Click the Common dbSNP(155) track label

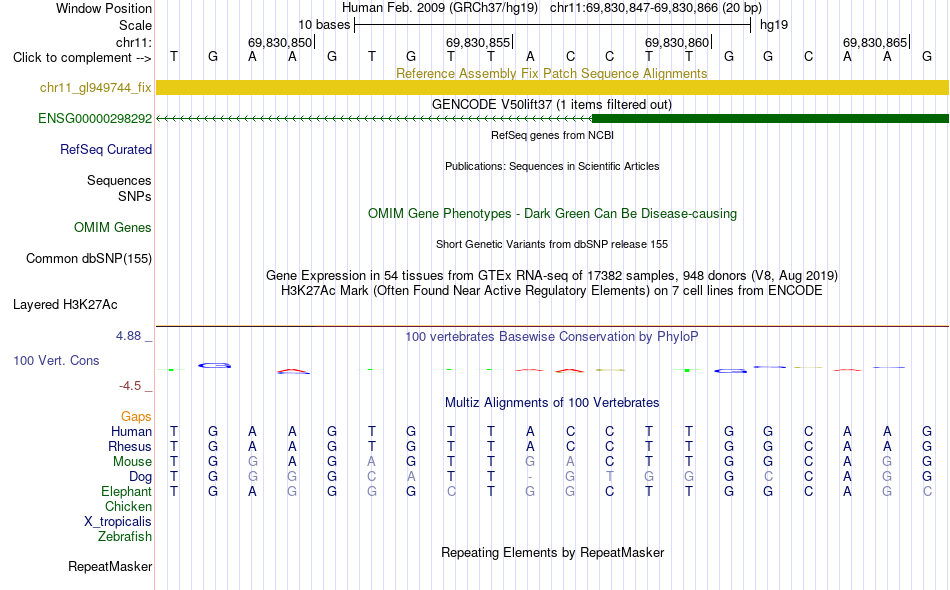(89, 259)
